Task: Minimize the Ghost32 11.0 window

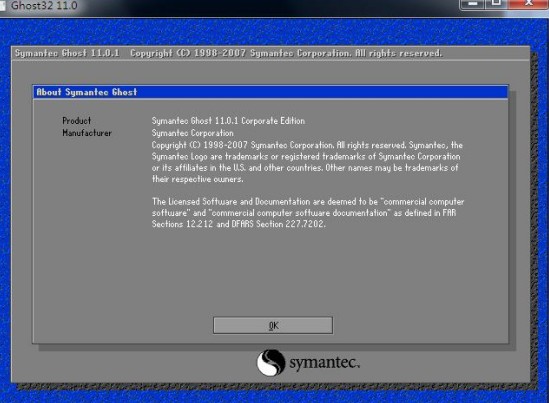Action: [x=472, y=4]
